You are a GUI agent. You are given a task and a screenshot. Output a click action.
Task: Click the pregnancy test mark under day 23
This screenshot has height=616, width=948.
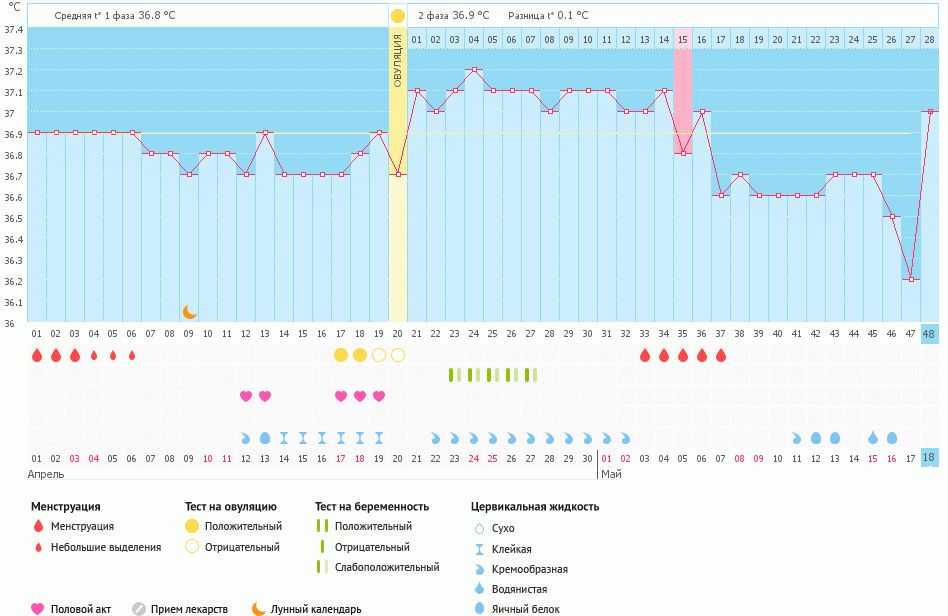click(455, 375)
